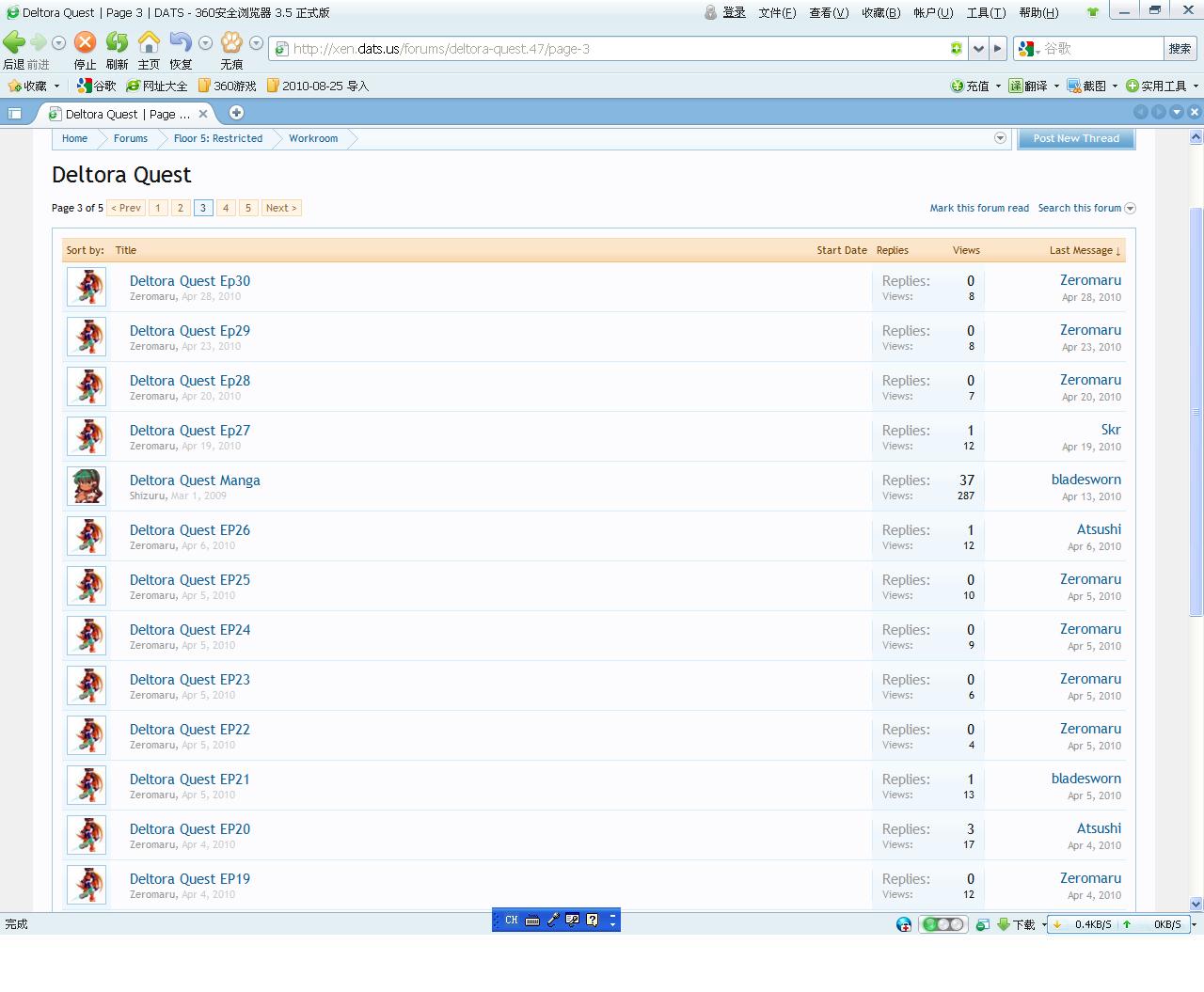1204x992 pixels.
Task: Open the 翻译 translate tool
Action: (1028, 86)
